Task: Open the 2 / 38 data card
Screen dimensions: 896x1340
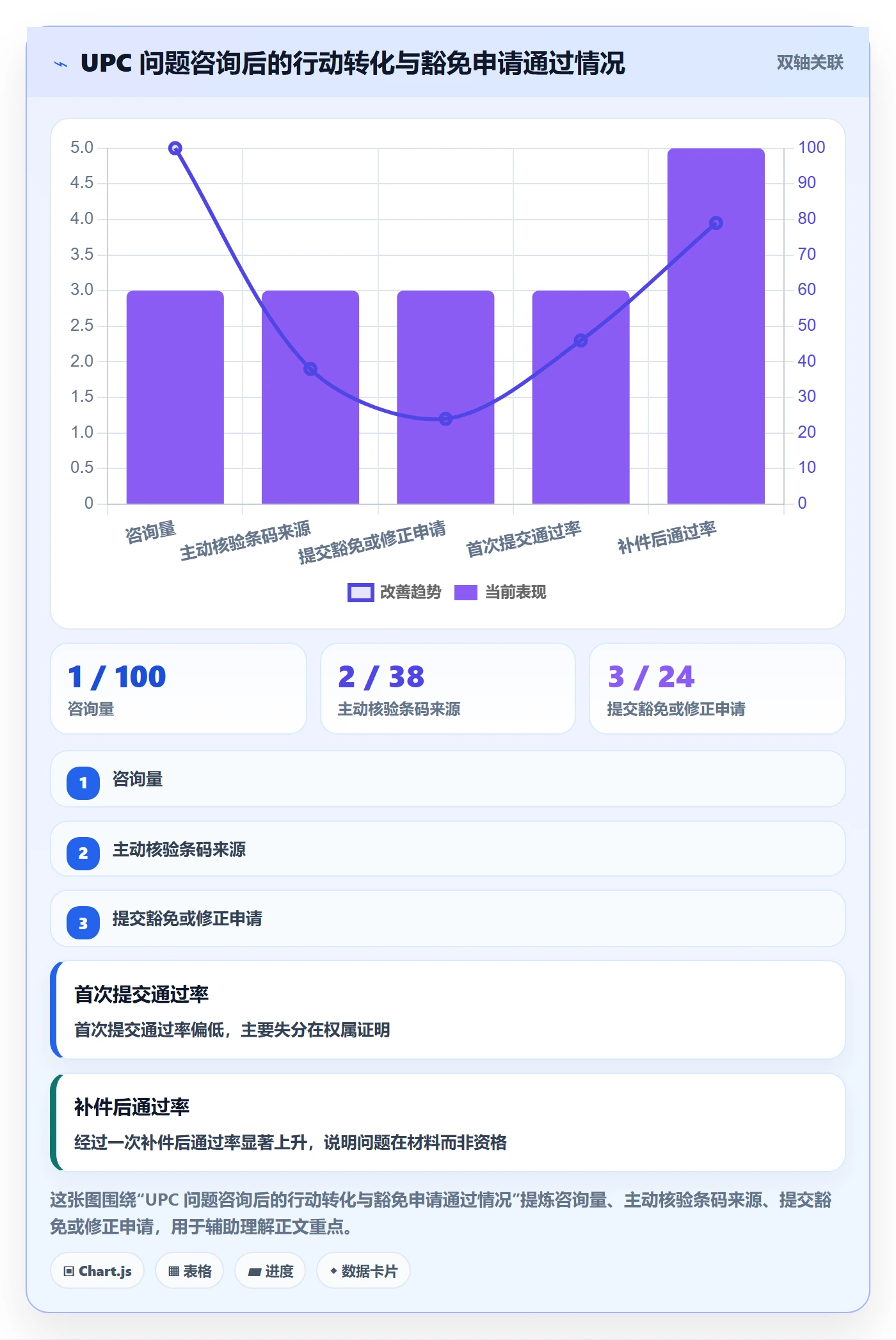Action: point(448,689)
